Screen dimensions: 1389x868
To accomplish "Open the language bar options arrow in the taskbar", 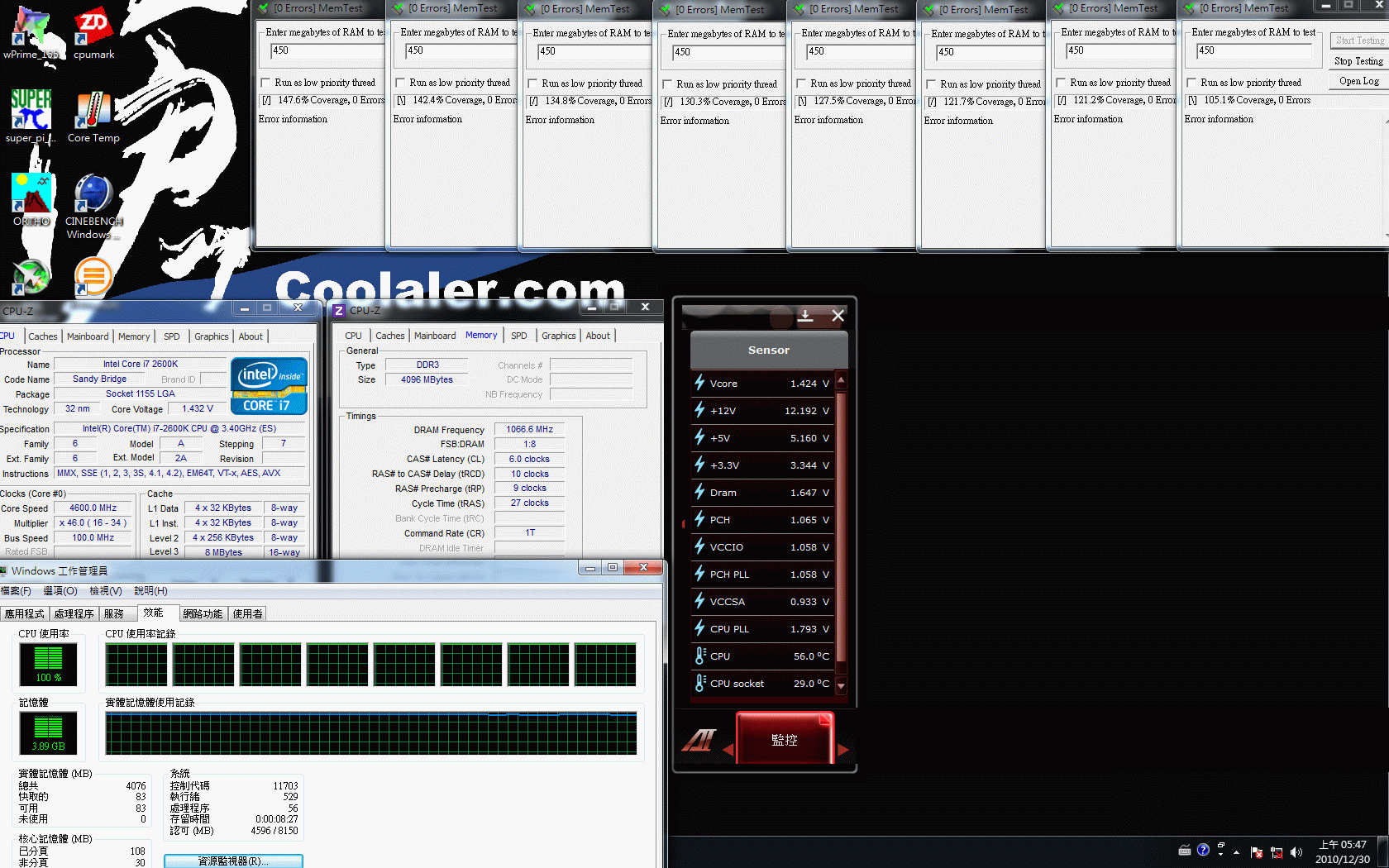I will [x=1221, y=854].
